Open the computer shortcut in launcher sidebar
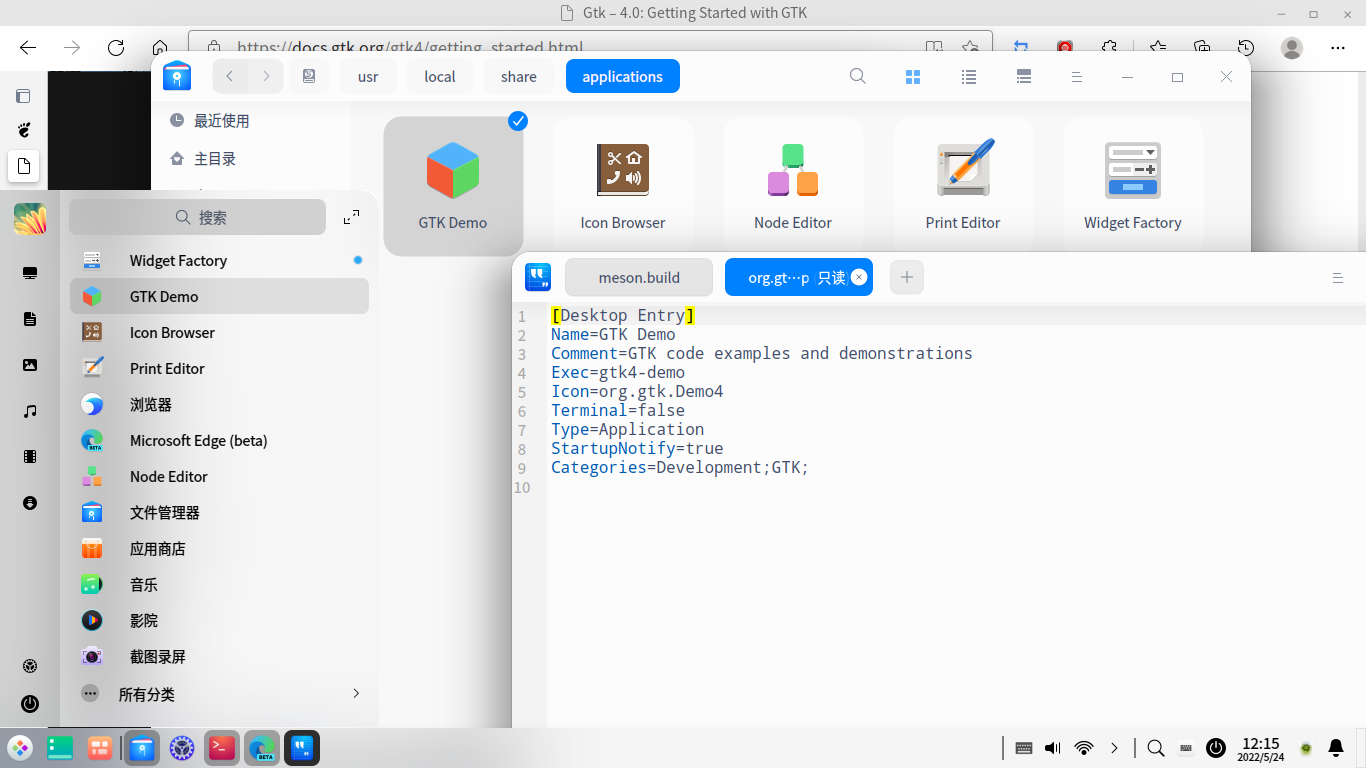Image resolution: width=1366 pixels, height=768 pixels. coord(30,273)
